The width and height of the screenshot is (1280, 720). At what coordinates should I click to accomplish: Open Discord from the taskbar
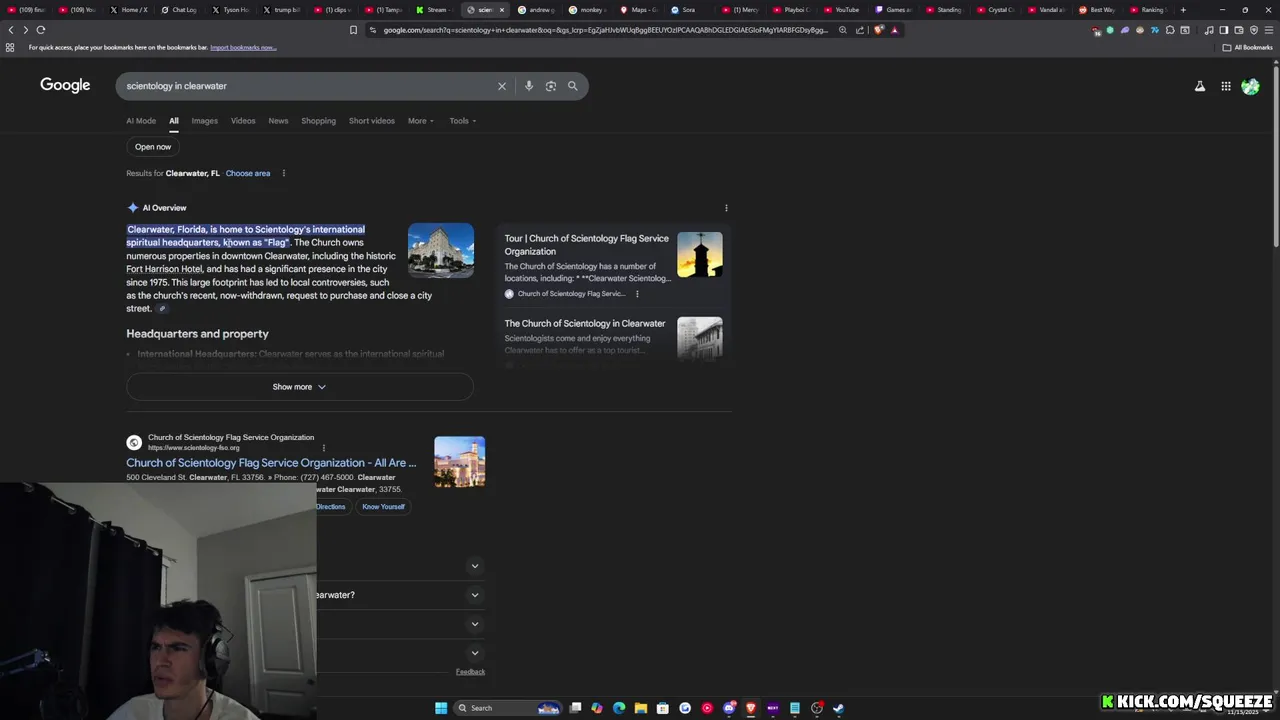729,708
